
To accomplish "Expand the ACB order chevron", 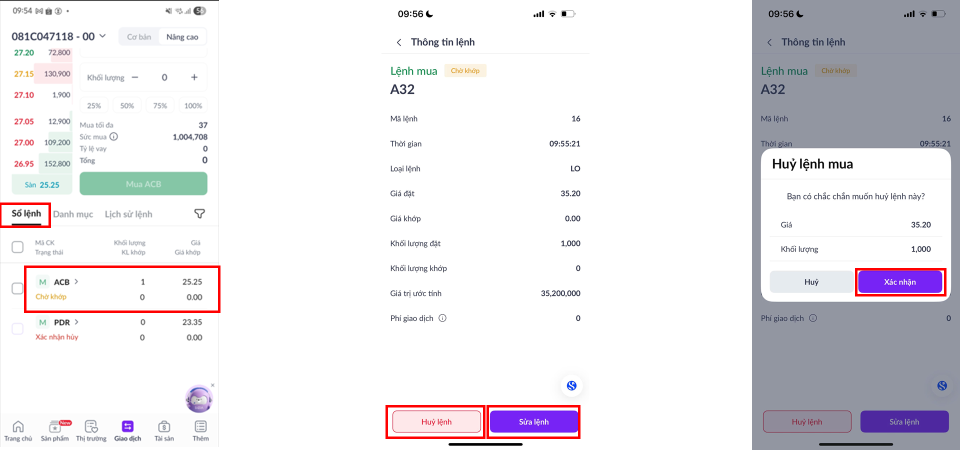I will coord(76,282).
